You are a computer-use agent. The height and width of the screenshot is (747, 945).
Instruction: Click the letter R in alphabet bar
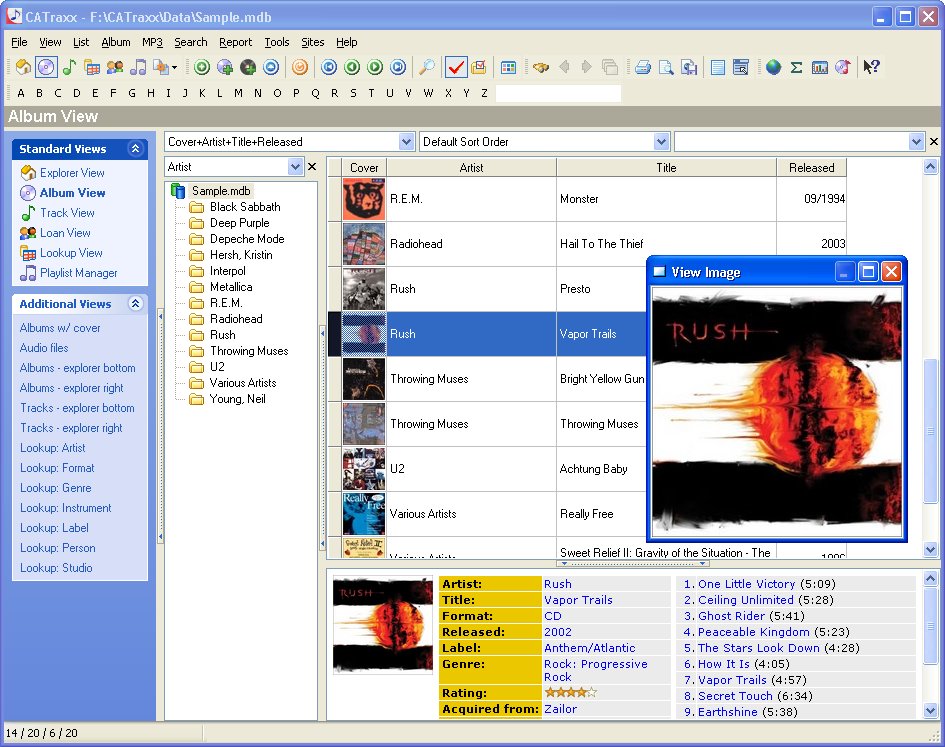[334, 93]
